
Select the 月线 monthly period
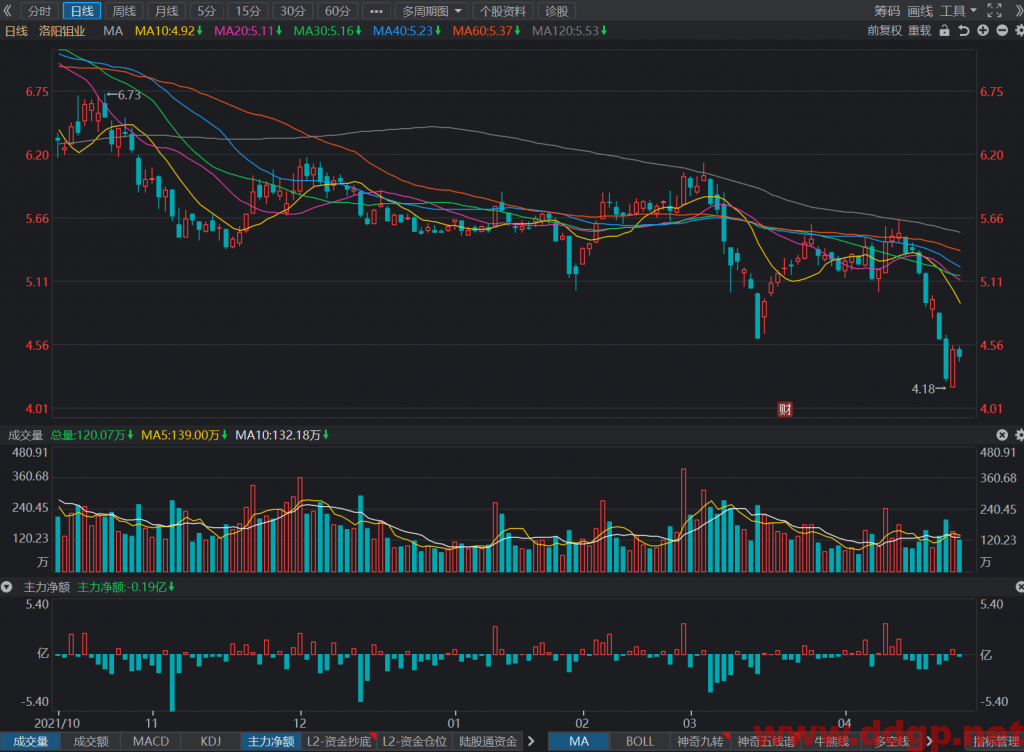(167, 11)
